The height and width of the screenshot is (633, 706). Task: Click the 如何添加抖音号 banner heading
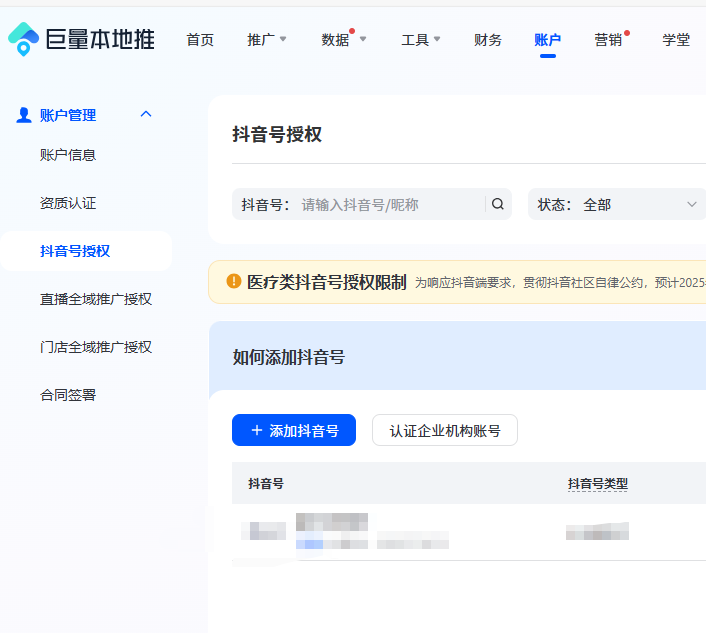289,357
